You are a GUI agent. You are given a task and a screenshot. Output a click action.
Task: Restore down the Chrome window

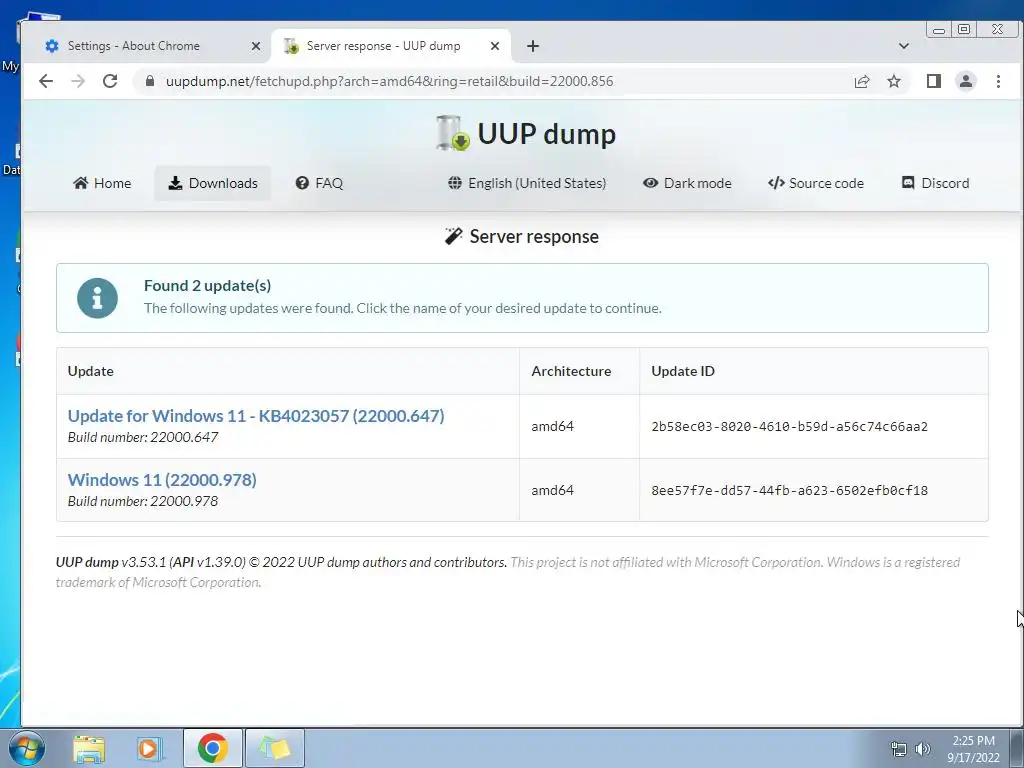(964, 29)
